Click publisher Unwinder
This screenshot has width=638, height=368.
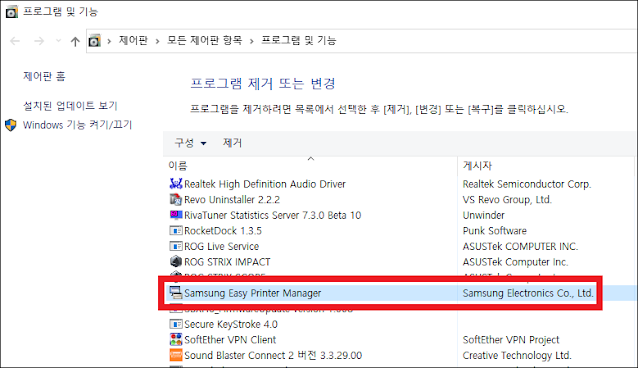click(483, 215)
